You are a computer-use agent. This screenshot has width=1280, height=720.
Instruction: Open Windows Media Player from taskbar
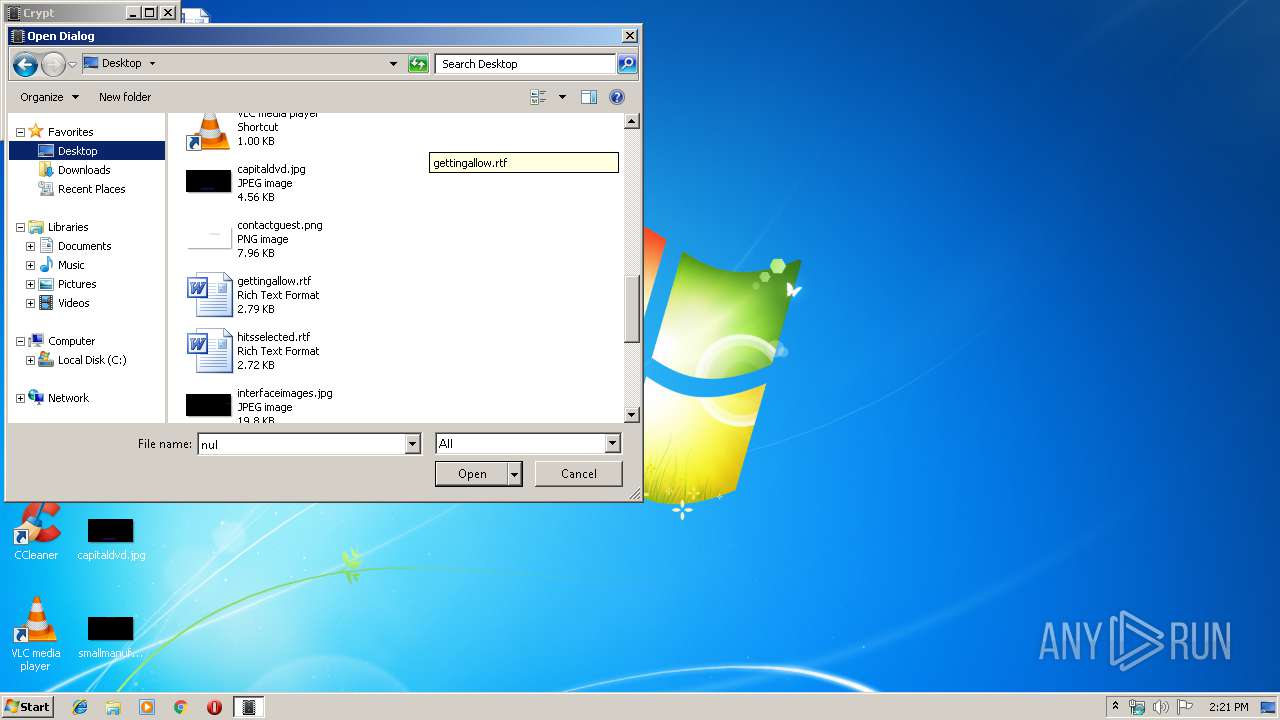(147, 707)
